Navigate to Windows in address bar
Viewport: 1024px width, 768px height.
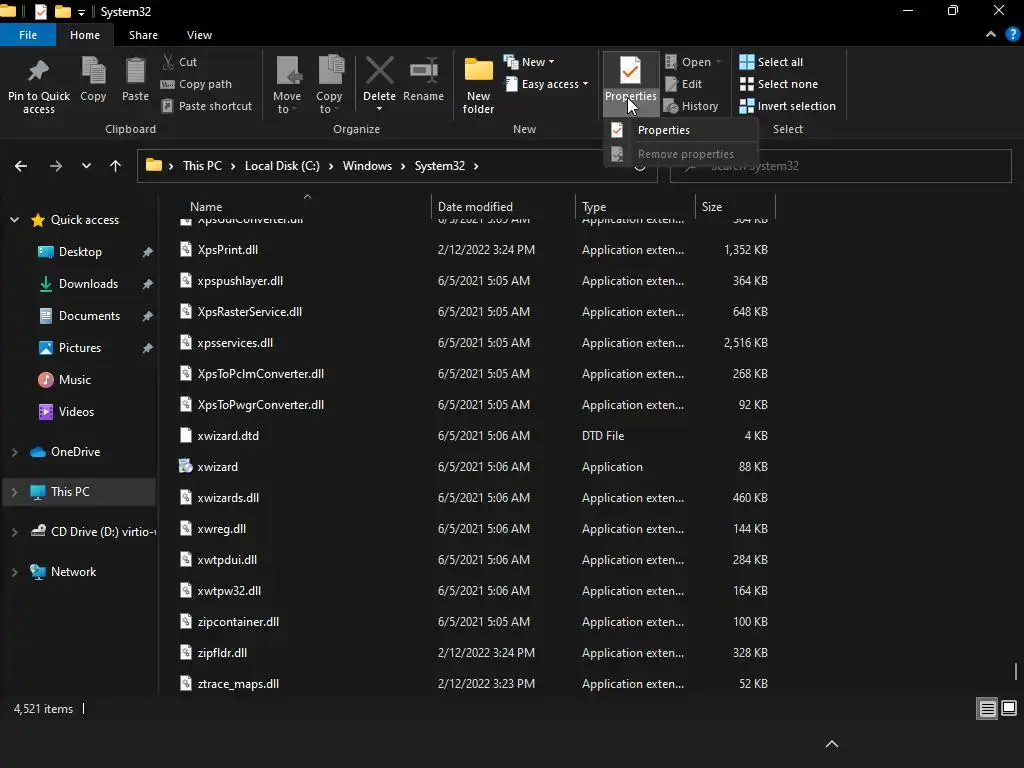pyautogui.click(x=367, y=166)
